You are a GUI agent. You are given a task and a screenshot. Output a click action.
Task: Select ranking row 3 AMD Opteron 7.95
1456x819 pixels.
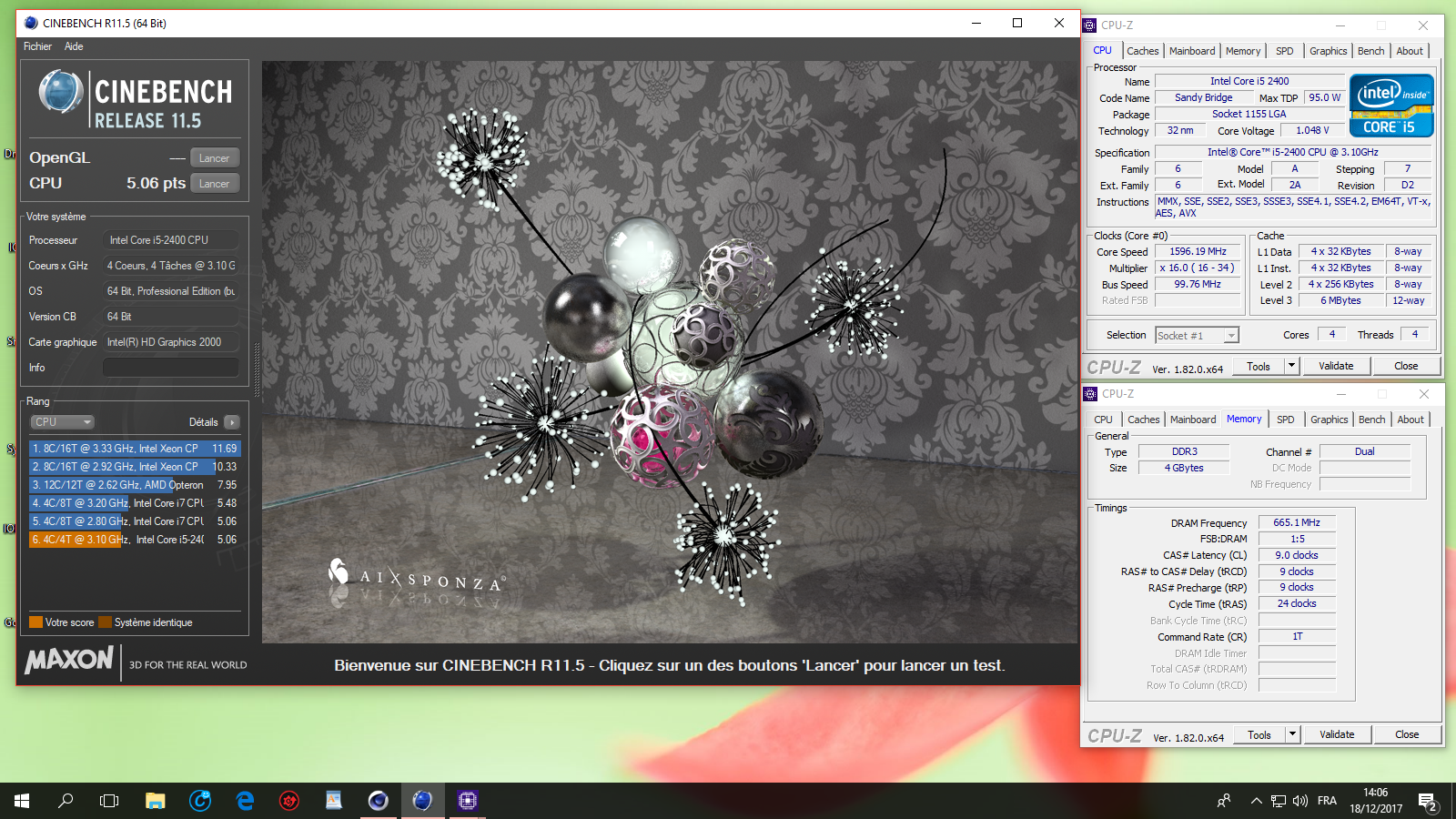pos(135,485)
